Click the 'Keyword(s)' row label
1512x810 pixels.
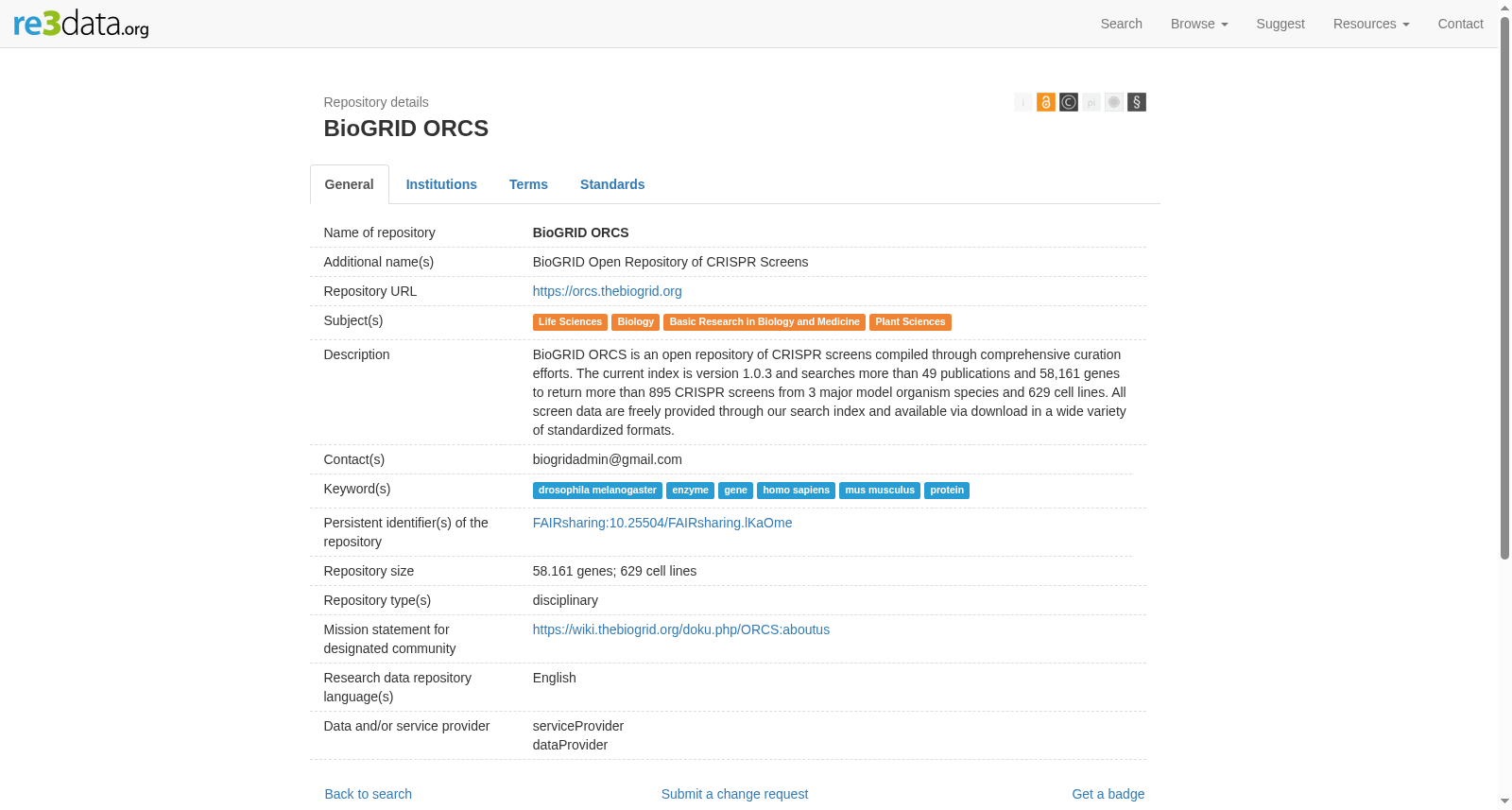point(356,489)
